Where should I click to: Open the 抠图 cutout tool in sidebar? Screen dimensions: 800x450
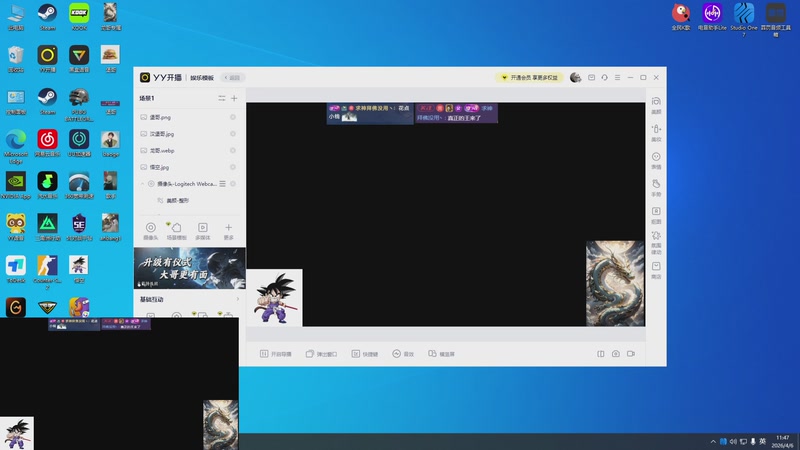point(656,215)
